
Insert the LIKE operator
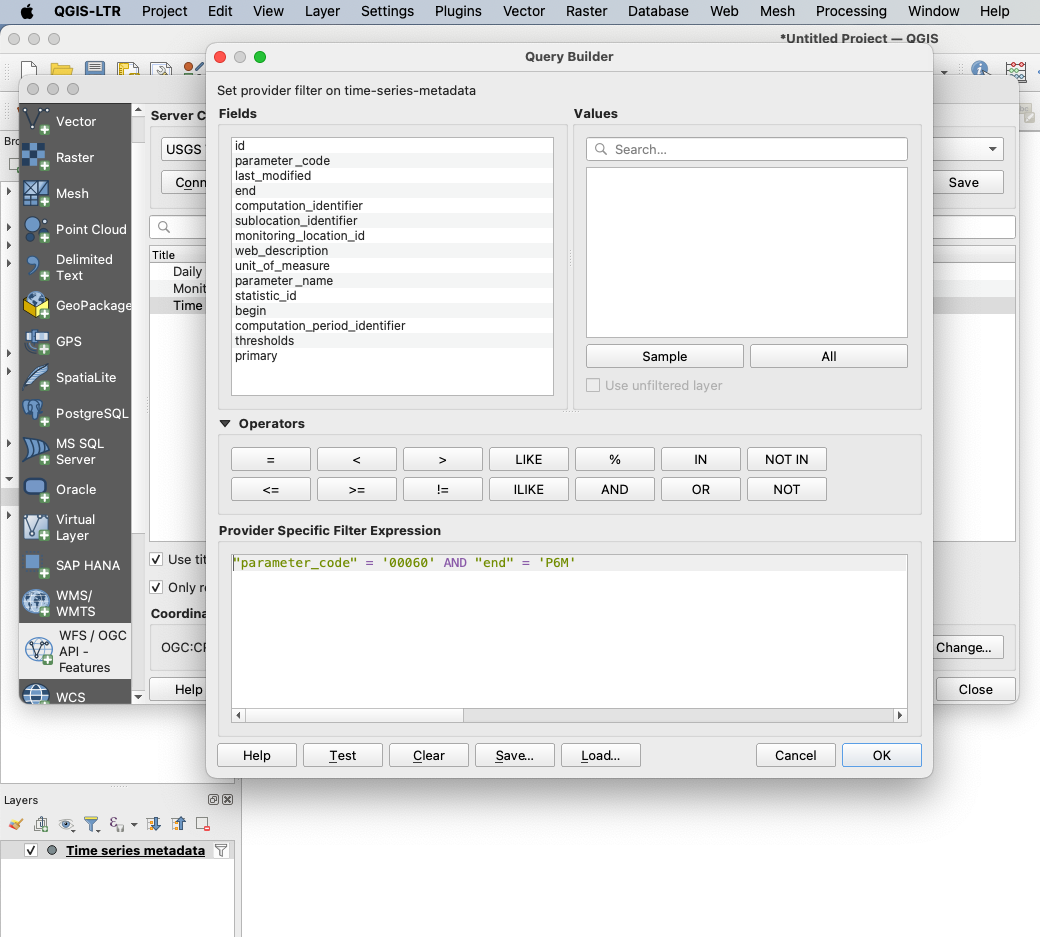point(529,459)
